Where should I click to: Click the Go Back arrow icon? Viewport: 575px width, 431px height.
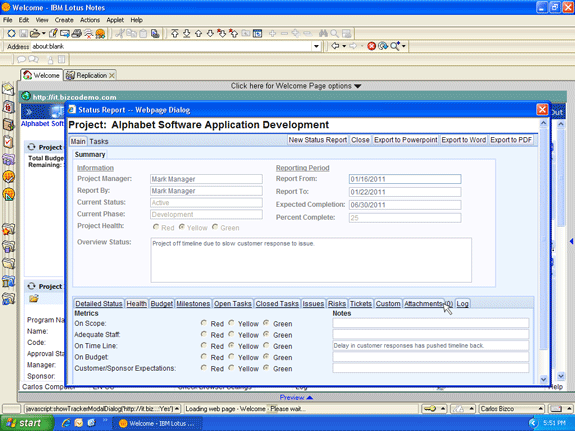pyautogui.click(x=335, y=46)
